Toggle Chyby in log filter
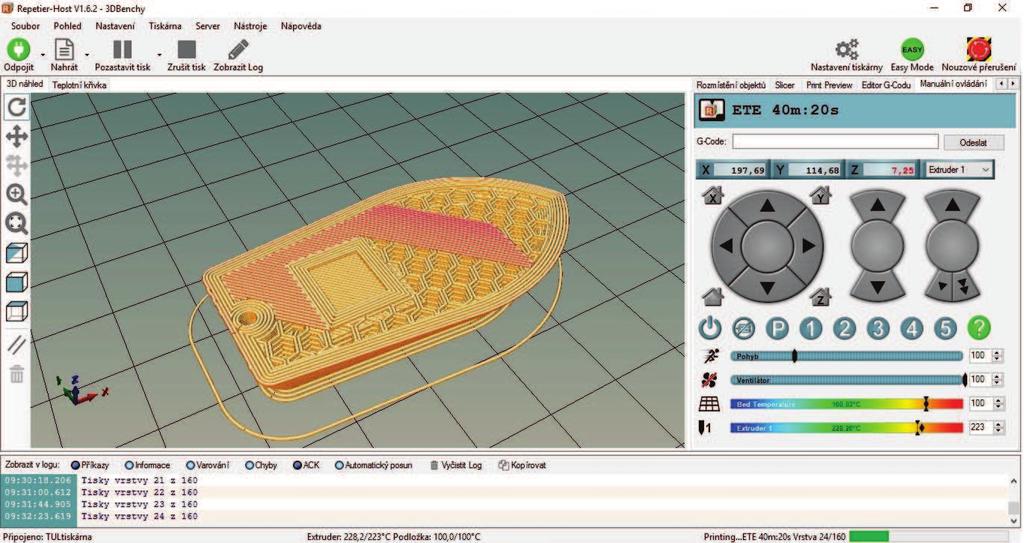This screenshot has height=543, width=1024. [261, 465]
